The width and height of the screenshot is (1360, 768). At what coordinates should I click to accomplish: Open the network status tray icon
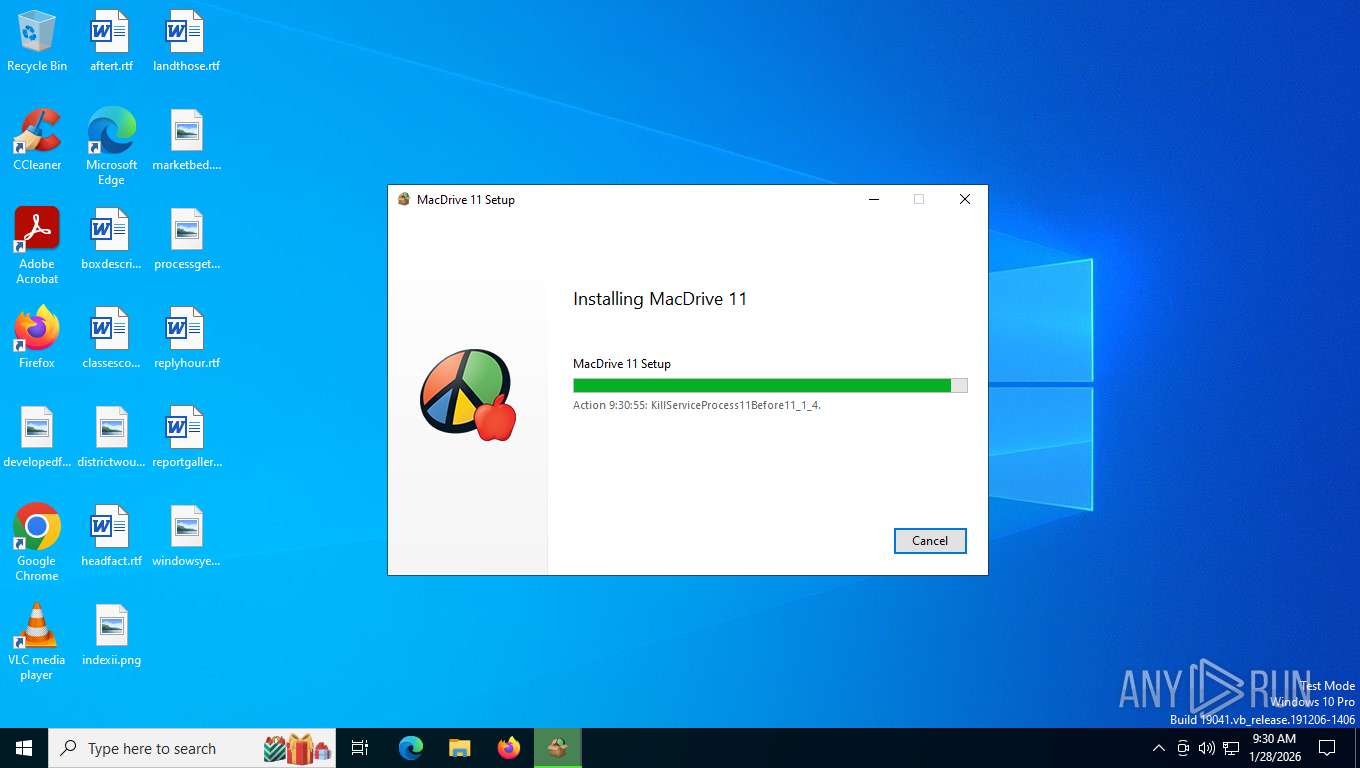pyautogui.click(x=1231, y=748)
